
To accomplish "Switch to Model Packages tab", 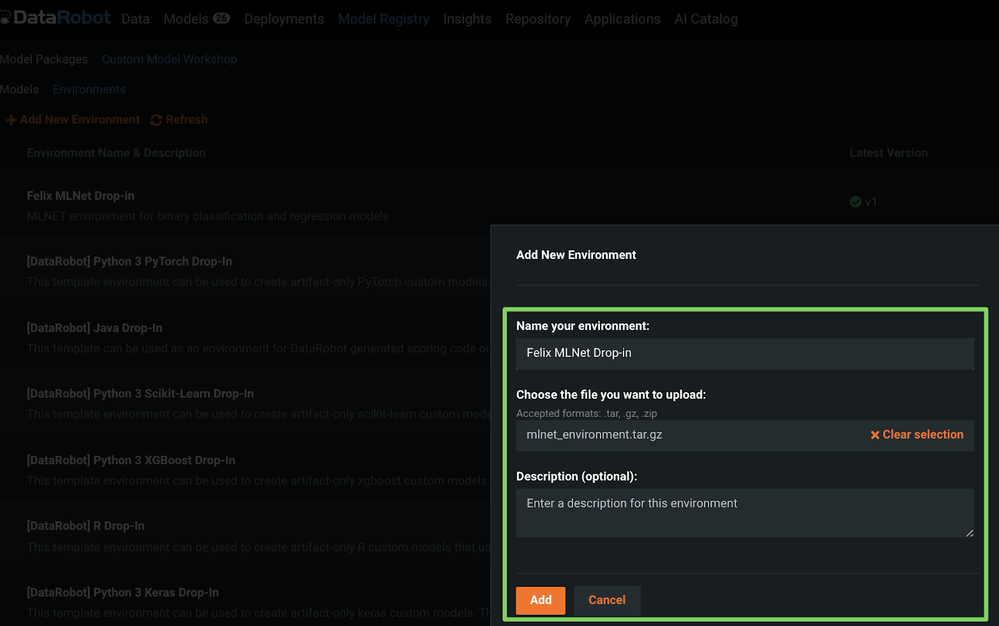I will 44,59.
